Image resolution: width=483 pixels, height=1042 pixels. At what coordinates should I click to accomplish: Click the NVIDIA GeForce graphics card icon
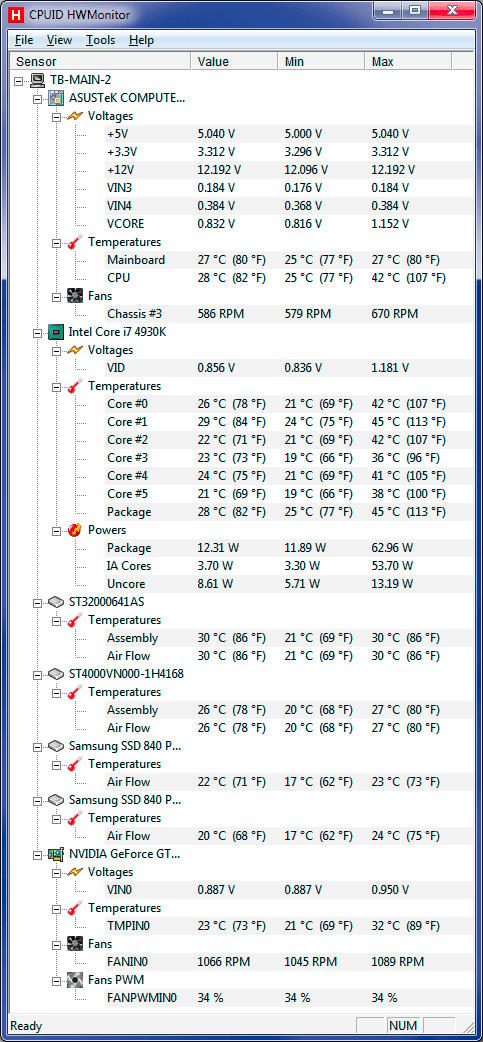pyautogui.click(x=56, y=854)
